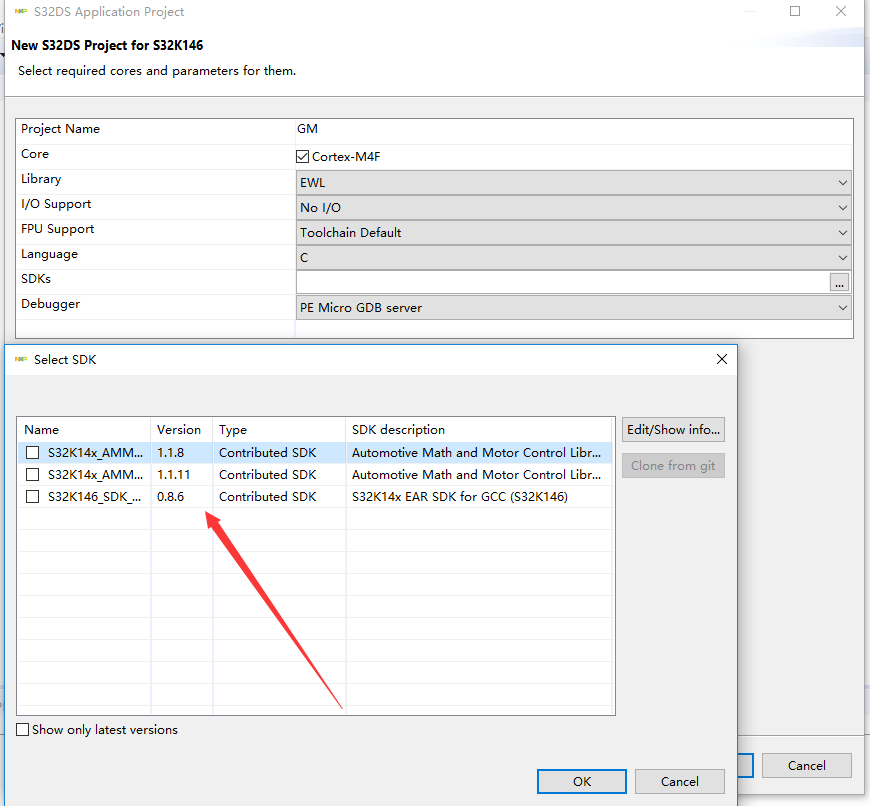The height and width of the screenshot is (806, 870).
Task: Check the S32K14x_AMM version 1.1.8 SDK checkbox
Action: (33, 453)
